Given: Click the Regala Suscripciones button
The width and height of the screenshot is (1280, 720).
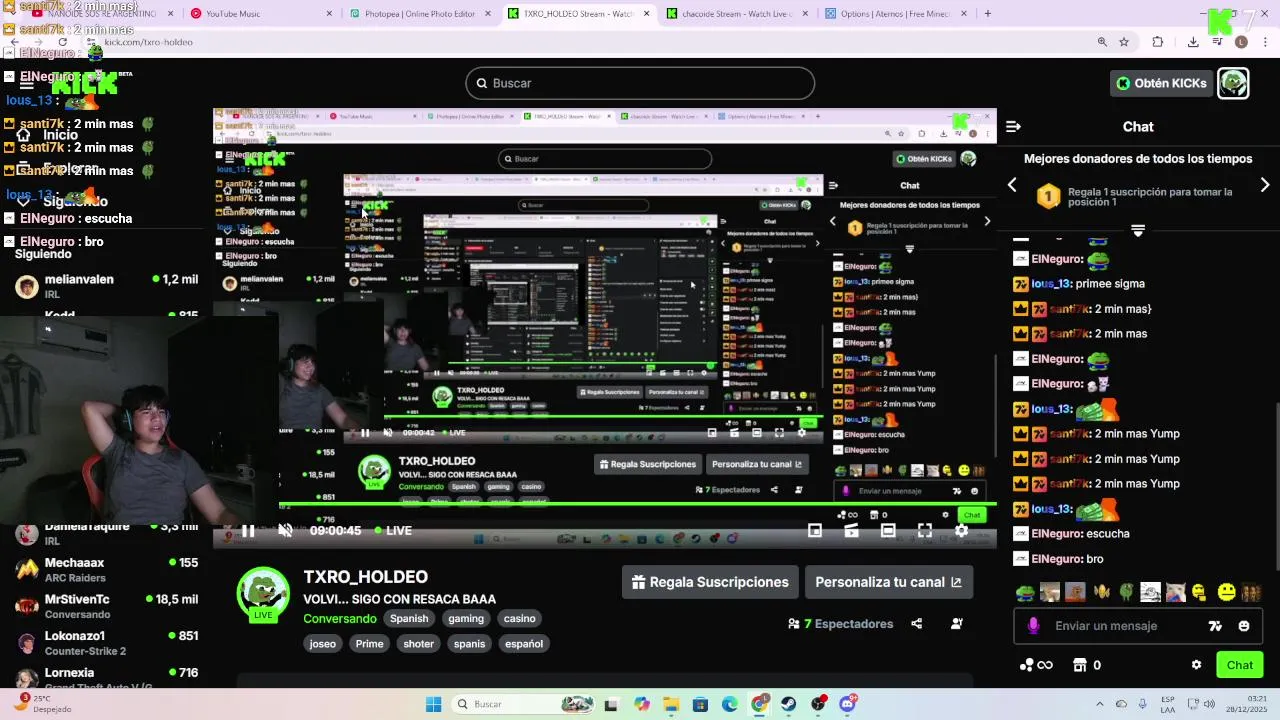Looking at the screenshot, I should pyautogui.click(x=710, y=582).
